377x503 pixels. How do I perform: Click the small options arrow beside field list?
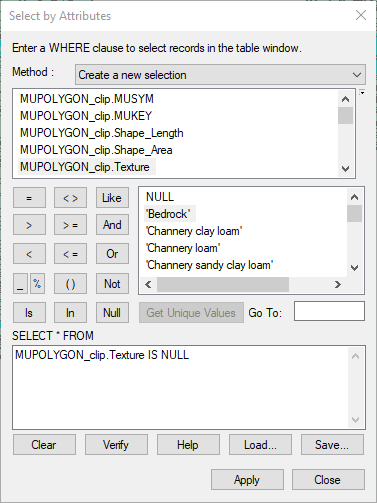[362, 93]
